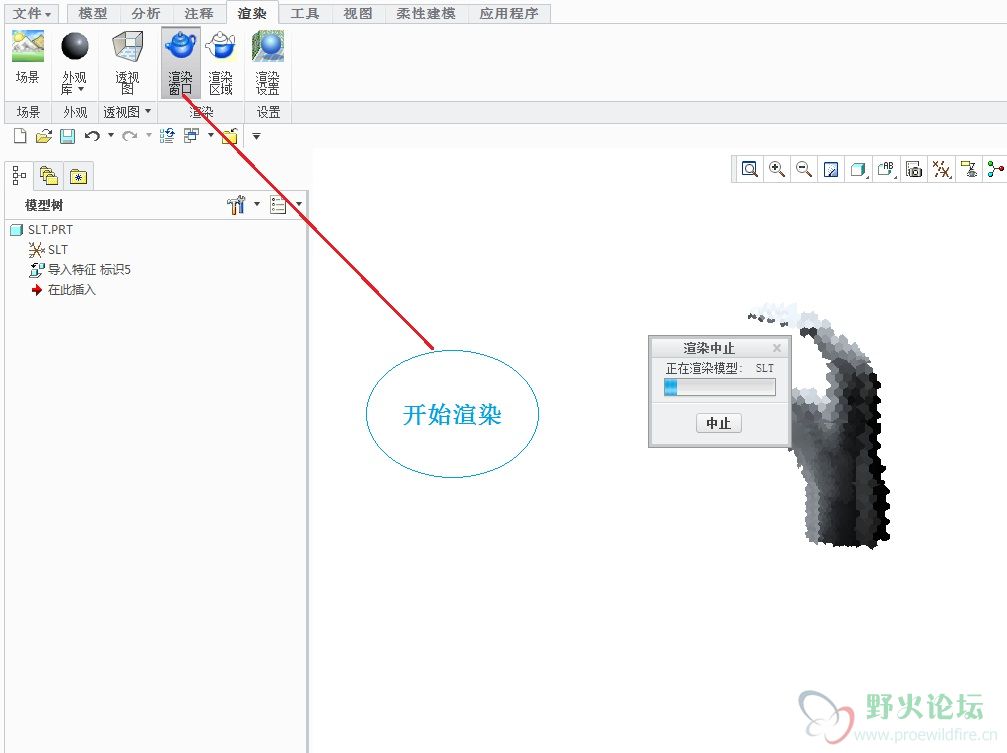This screenshot has width=1007, height=753.
Task: Close the 渲染中止 dialog
Action: pyautogui.click(x=776, y=348)
